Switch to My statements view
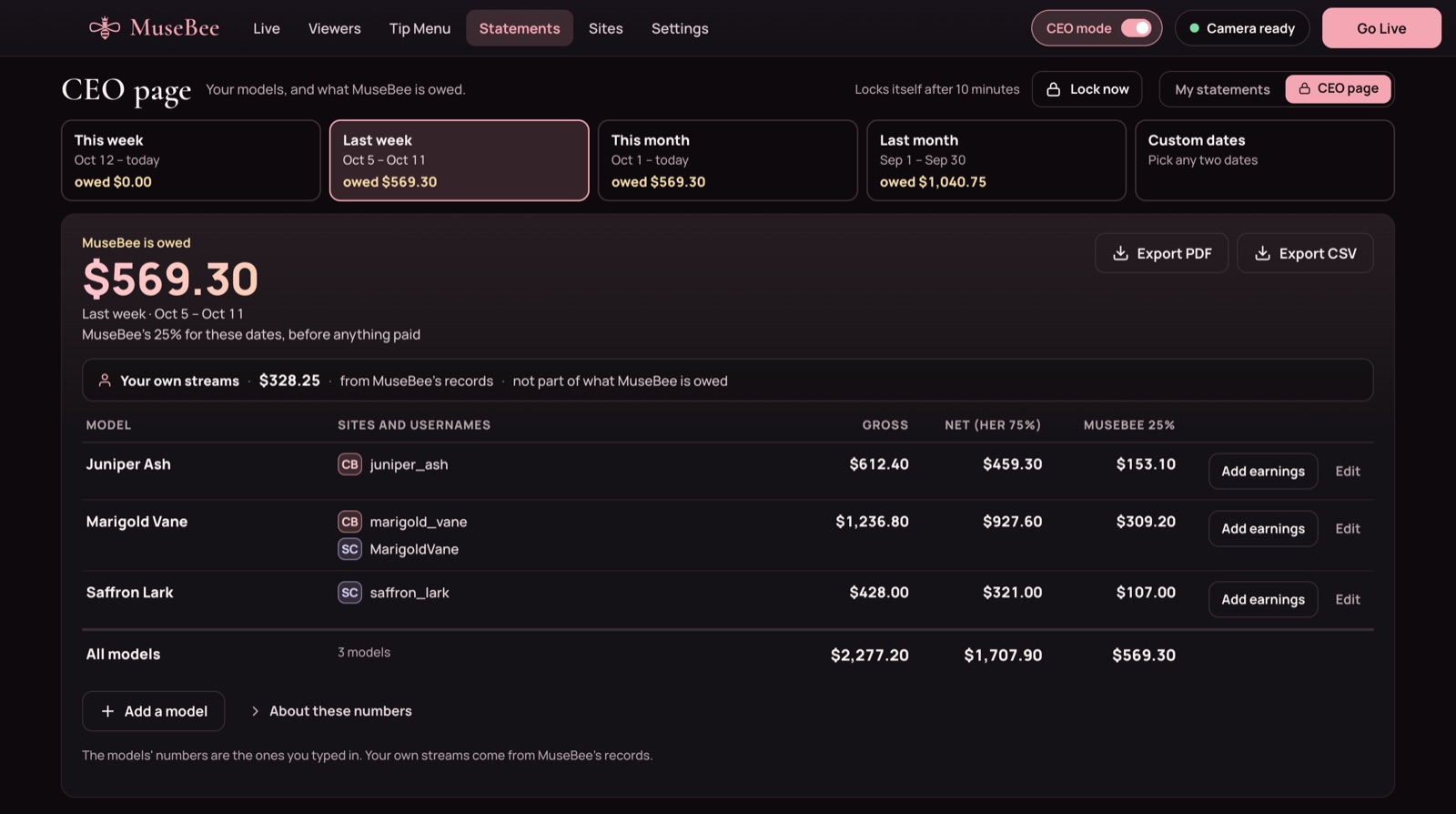This screenshot has height=814, width=1456. 1222,89
